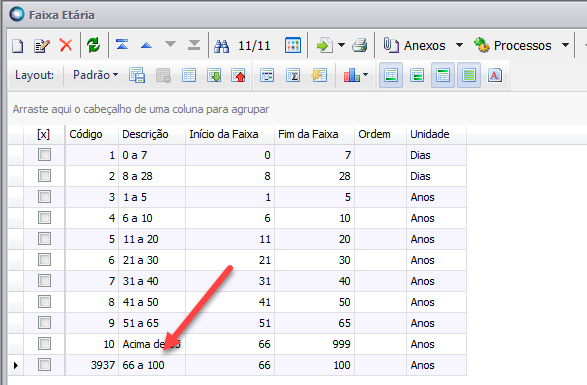
Task: Expand the export icon dropdown arrow
Action: (x=341, y=45)
